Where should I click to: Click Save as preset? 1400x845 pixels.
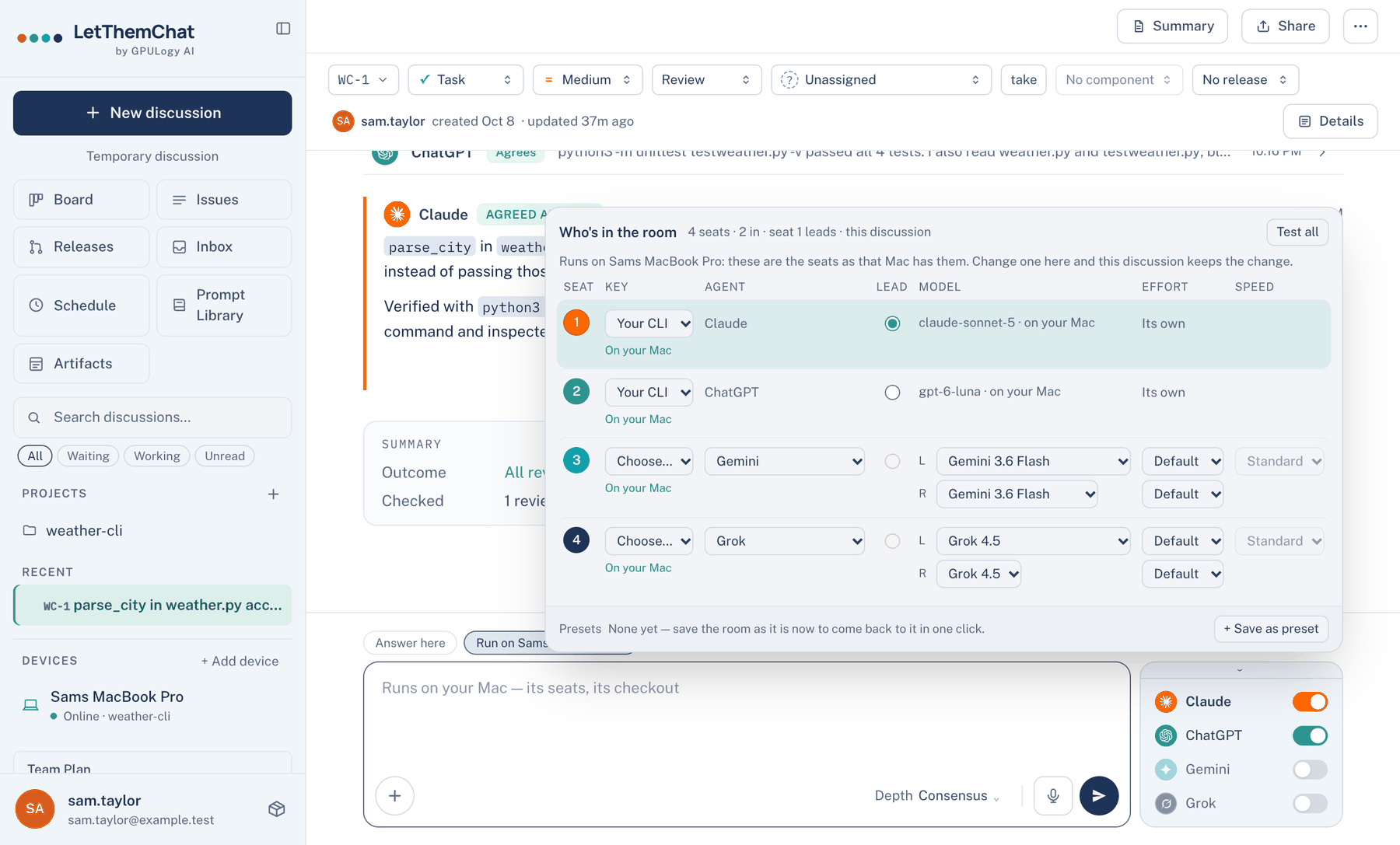pos(1271,629)
